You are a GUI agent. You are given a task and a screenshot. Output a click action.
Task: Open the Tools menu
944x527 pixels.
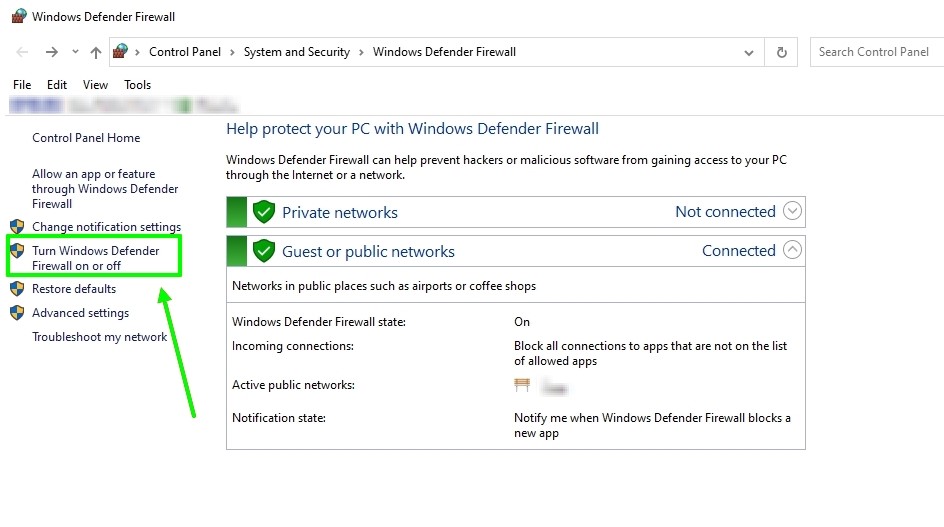click(x=137, y=85)
